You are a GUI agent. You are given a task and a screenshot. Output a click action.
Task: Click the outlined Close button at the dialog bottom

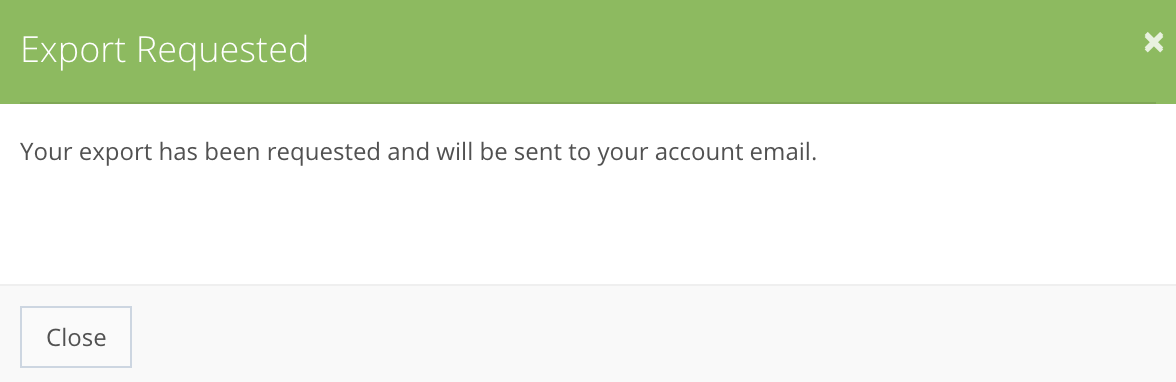point(76,337)
